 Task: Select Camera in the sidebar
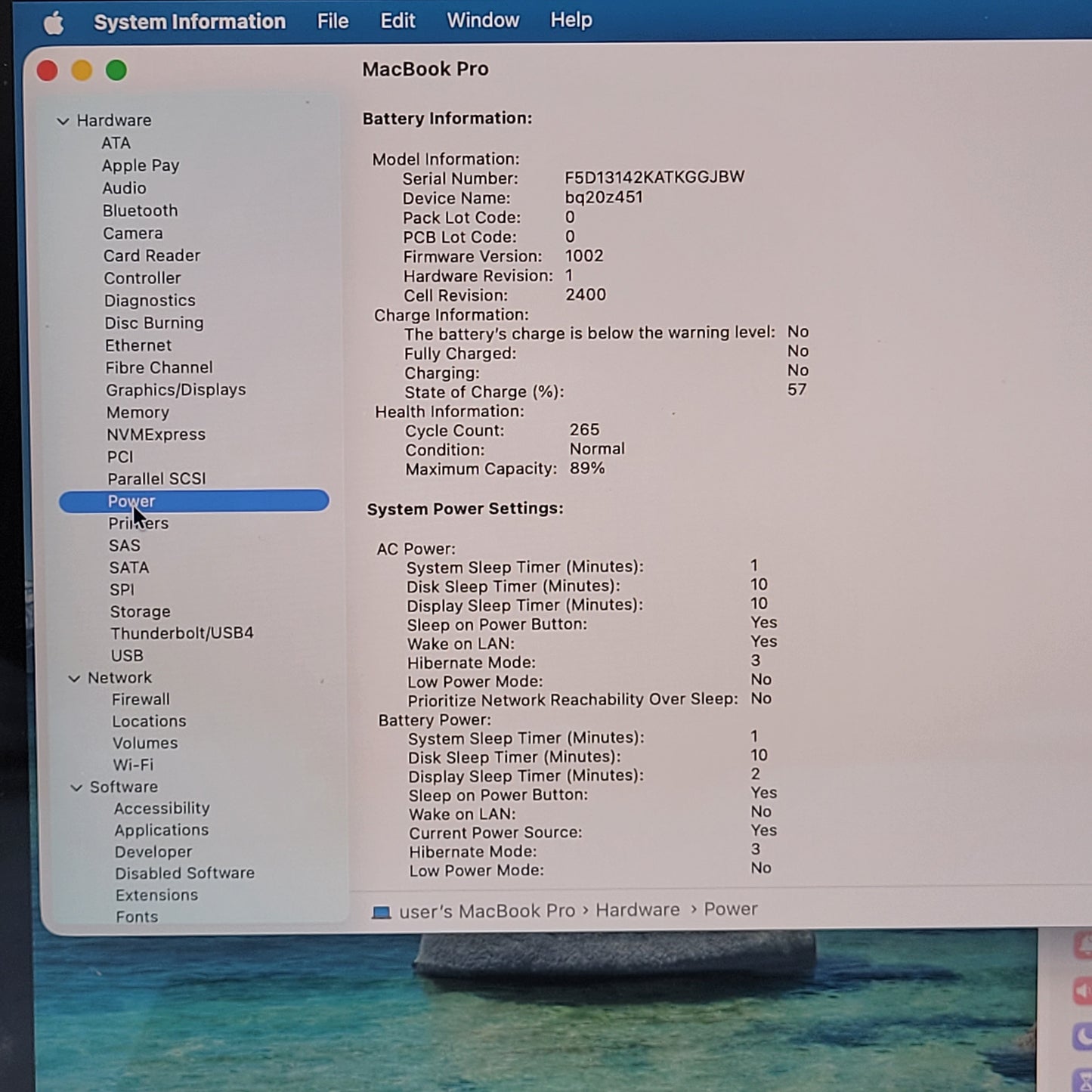(133, 234)
